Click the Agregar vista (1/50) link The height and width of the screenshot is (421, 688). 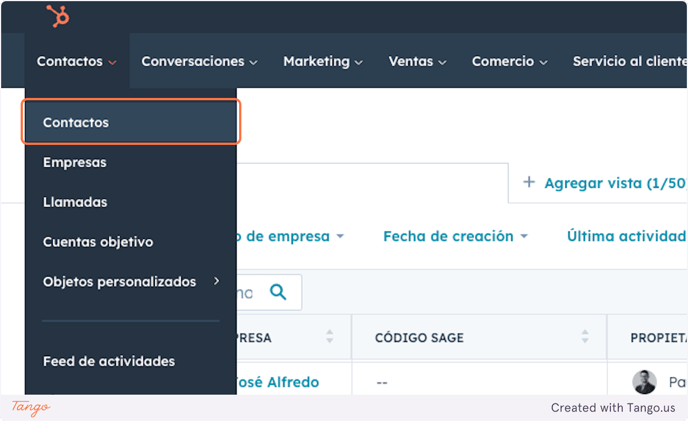(615, 183)
